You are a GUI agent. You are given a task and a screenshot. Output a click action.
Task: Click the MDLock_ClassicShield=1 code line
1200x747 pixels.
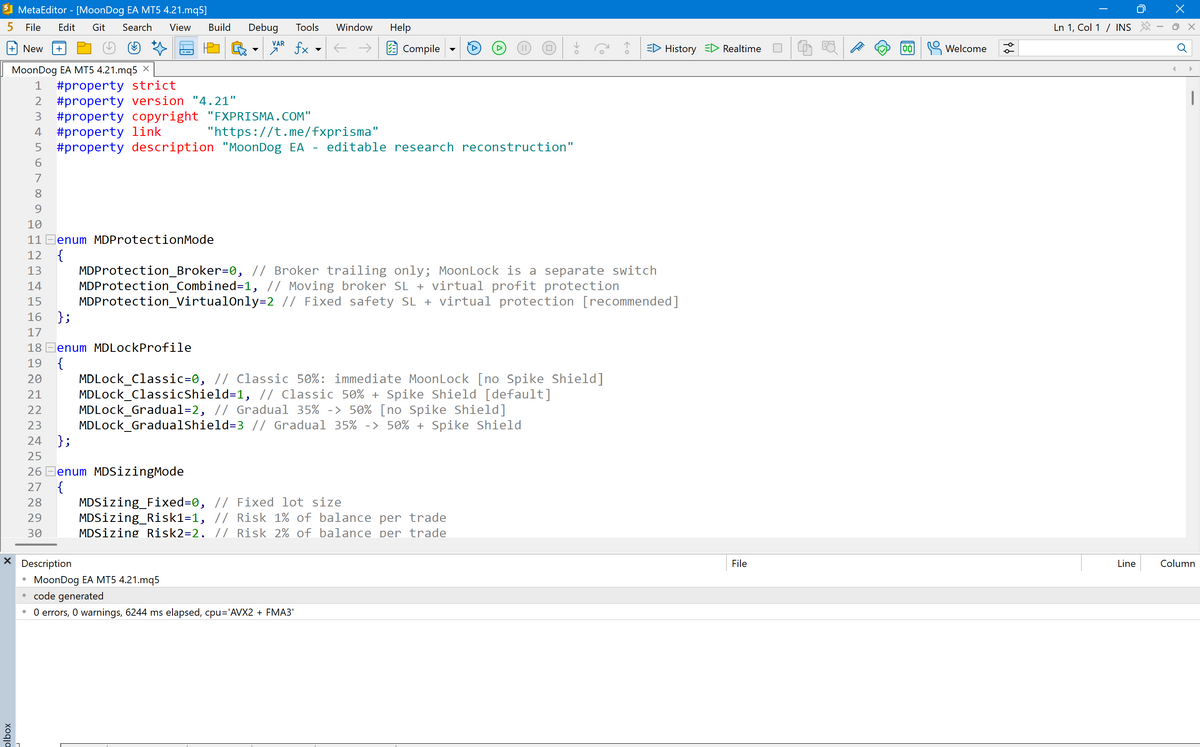point(314,394)
